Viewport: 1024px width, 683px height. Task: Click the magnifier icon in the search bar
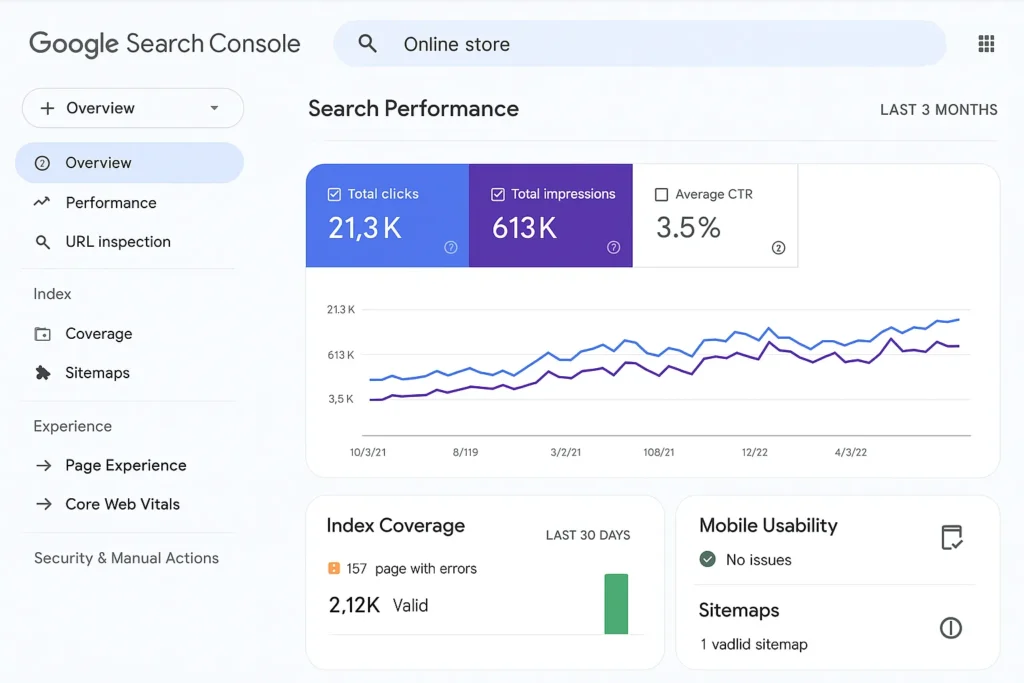368,44
